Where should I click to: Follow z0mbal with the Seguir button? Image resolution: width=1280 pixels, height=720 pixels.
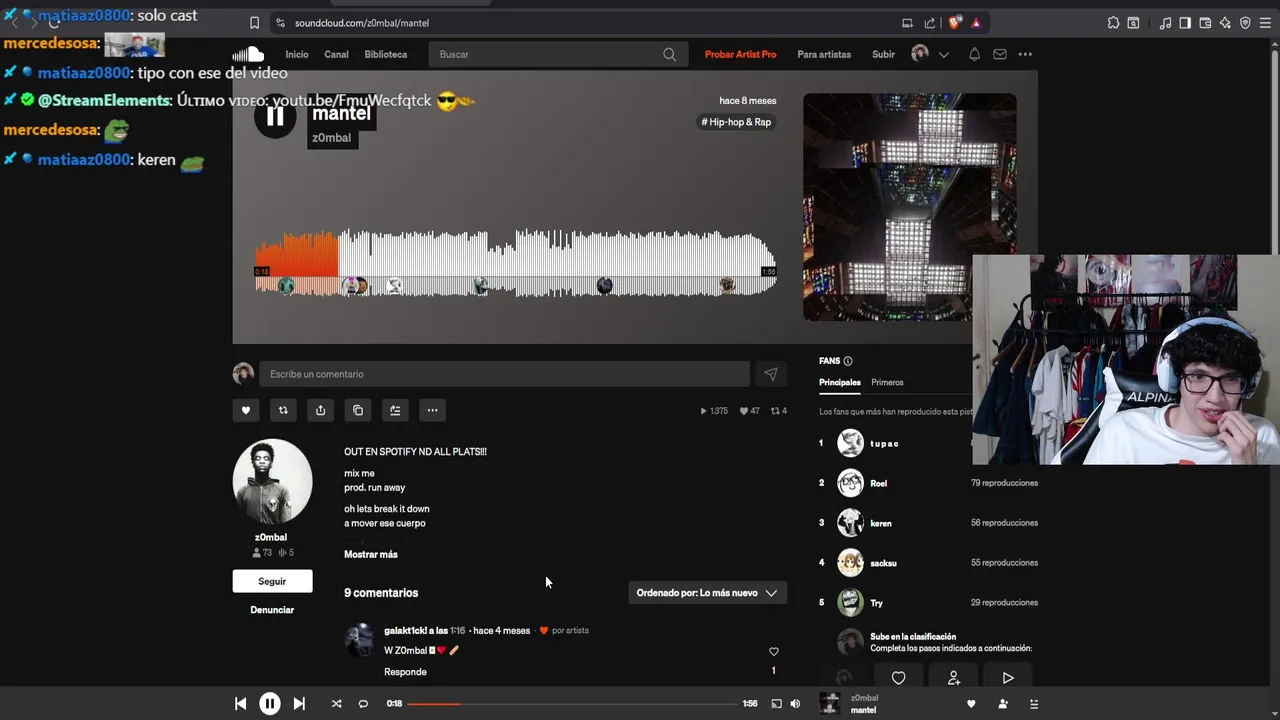(x=272, y=581)
